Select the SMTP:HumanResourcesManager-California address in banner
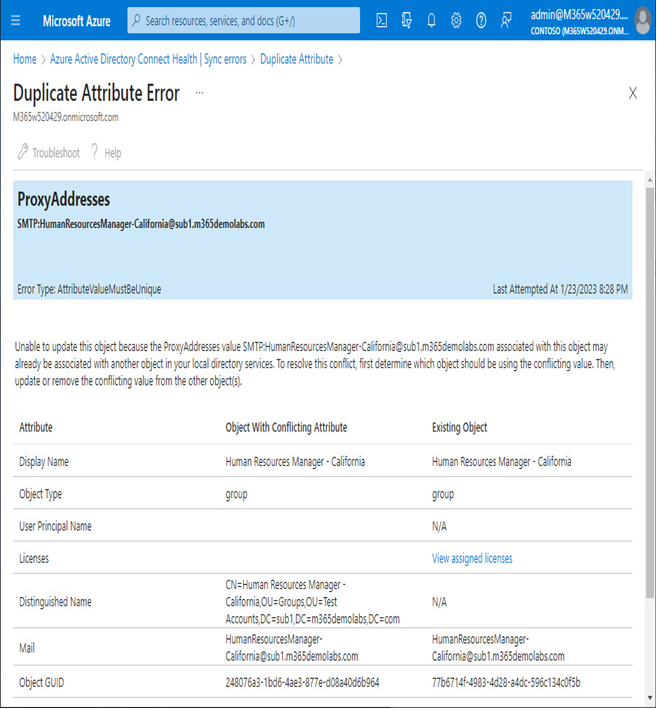The image size is (657, 710). (x=141, y=224)
